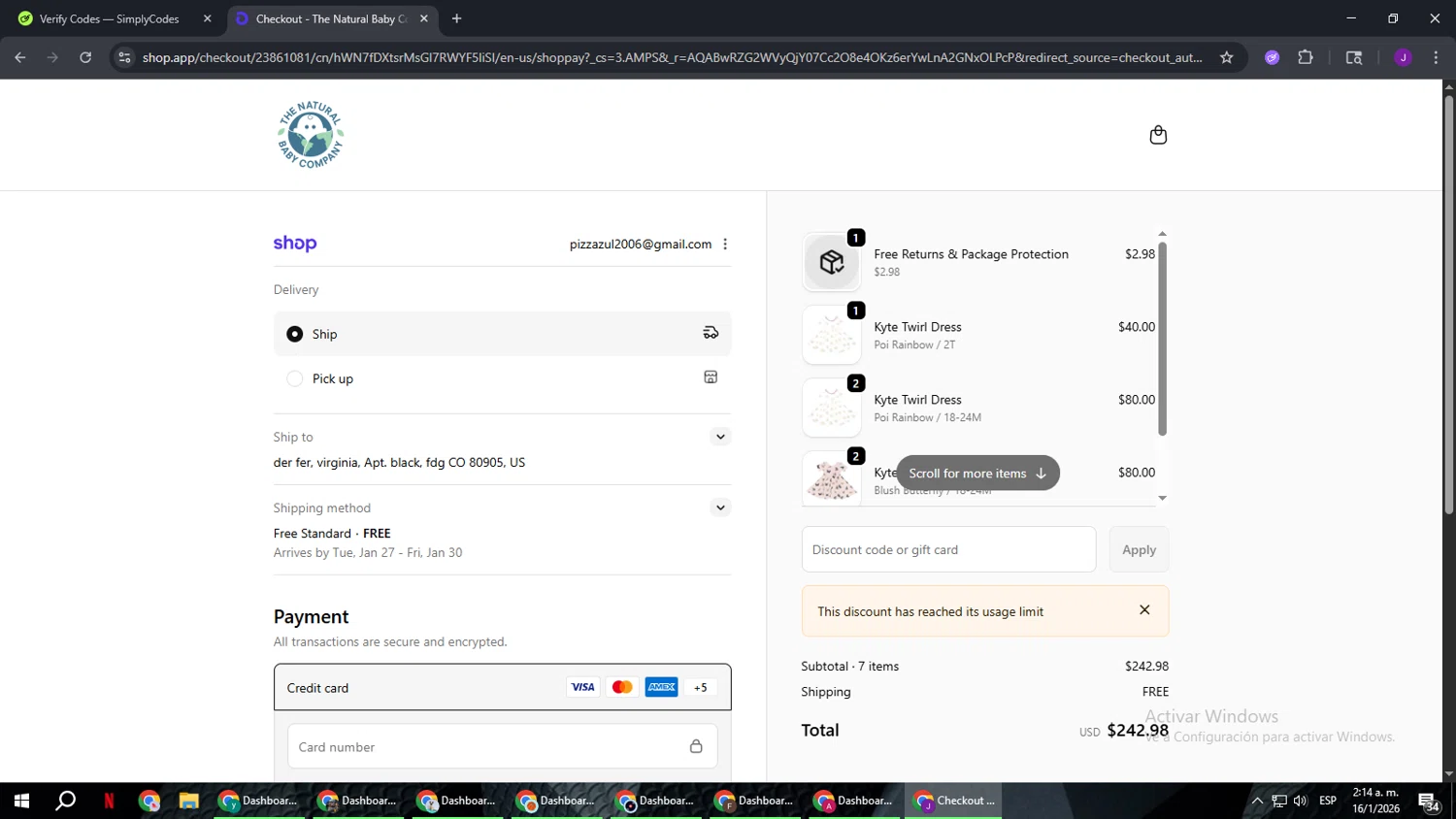Click the Free Standard · FREE shipping text

[332, 533]
